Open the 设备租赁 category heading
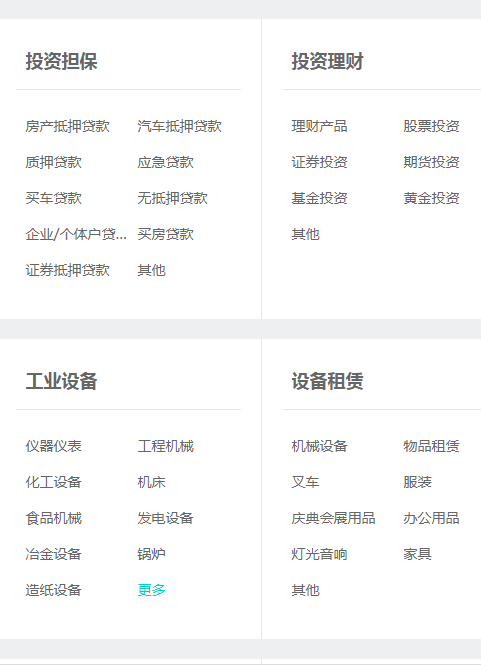The width and height of the screenshot is (481, 666). click(327, 381)
